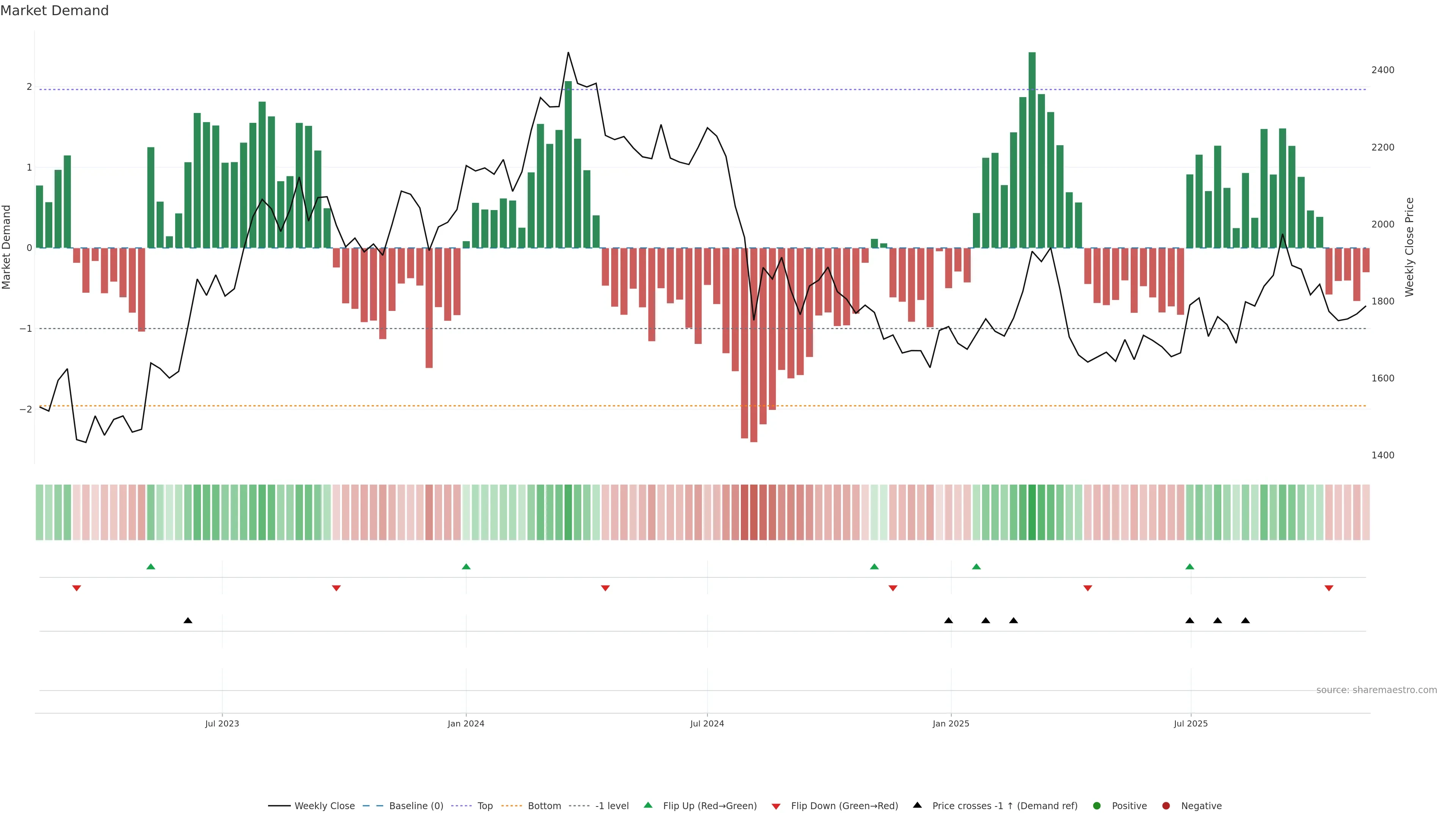Click the darkest red heatmap cell
This screenshot has width=1456, height=819.
(x=753, y=512)
